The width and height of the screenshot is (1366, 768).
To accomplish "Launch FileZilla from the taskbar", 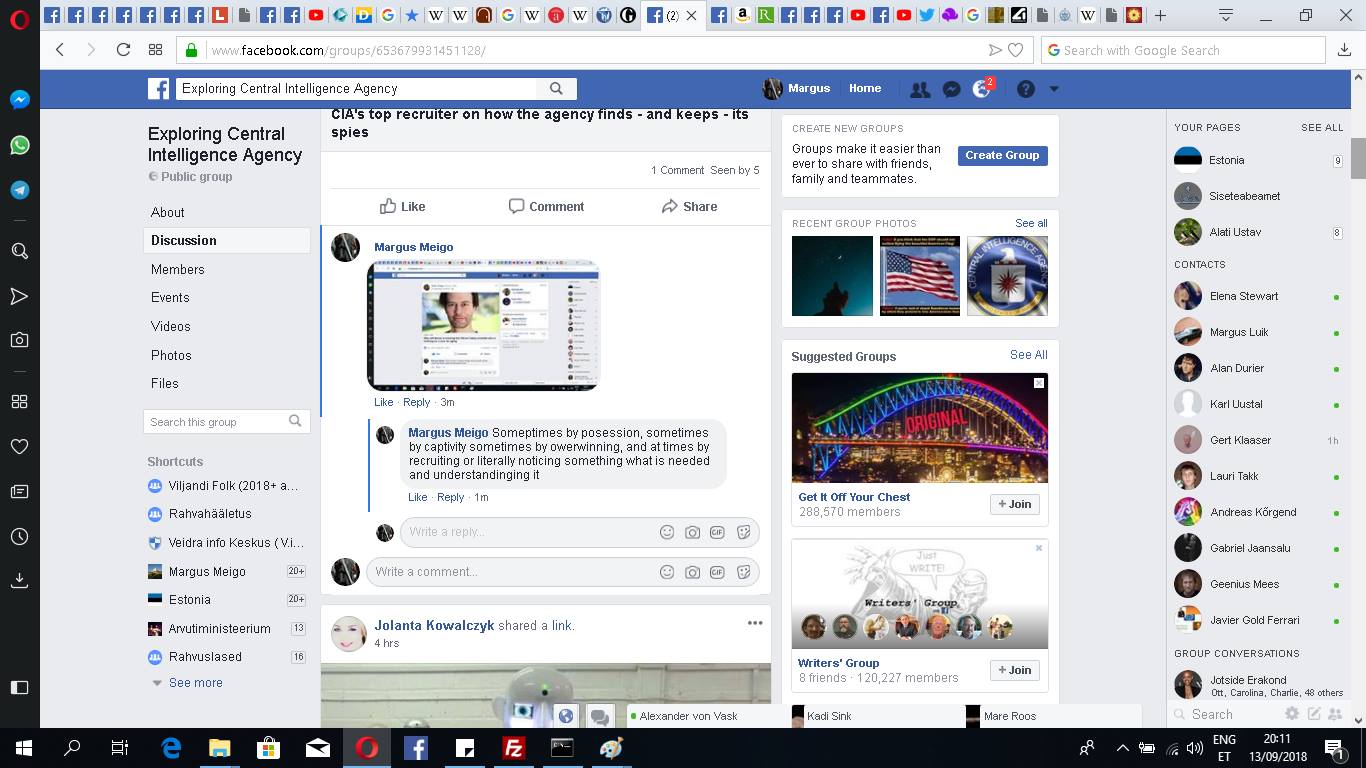I will pos(513,747).
